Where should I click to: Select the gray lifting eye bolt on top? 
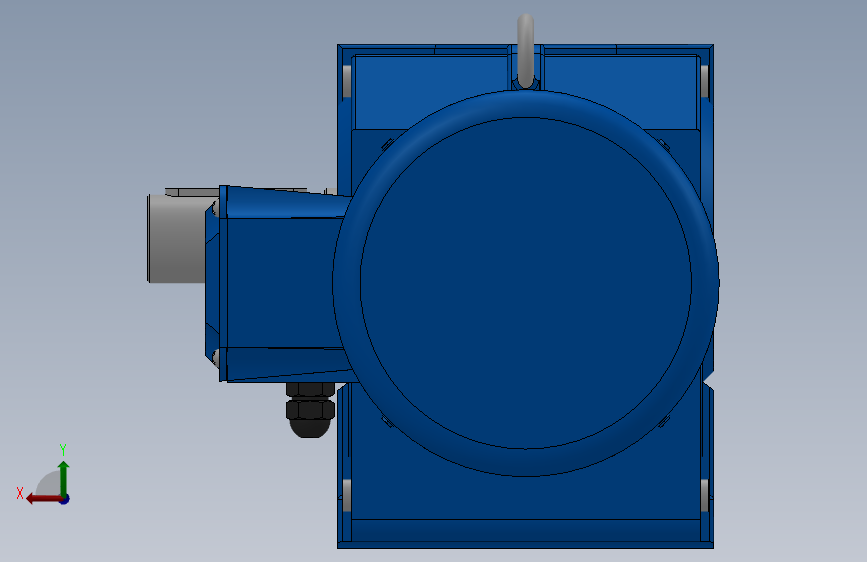pos(525,51)
